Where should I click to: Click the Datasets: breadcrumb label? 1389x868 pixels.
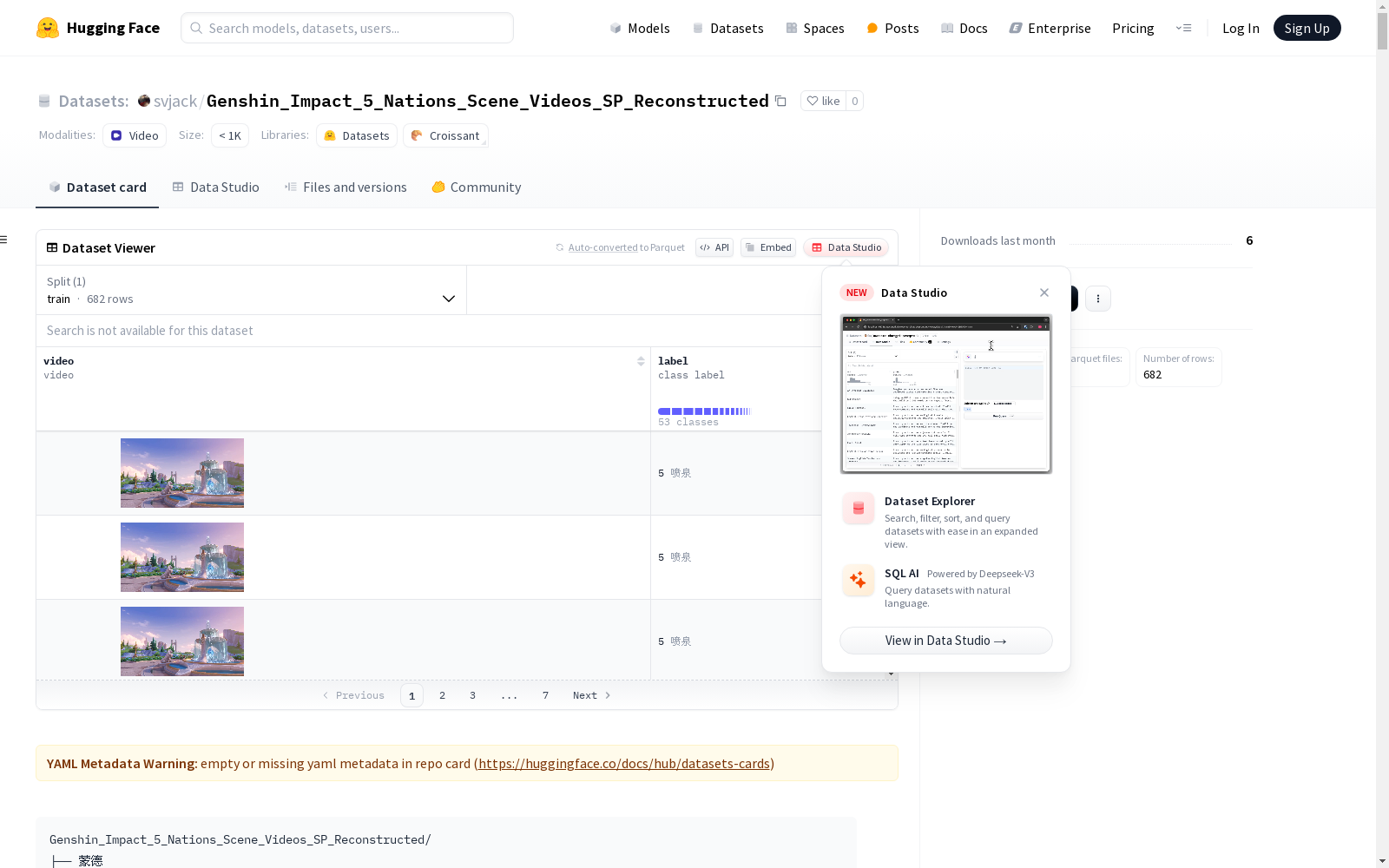tap(94, 101)
